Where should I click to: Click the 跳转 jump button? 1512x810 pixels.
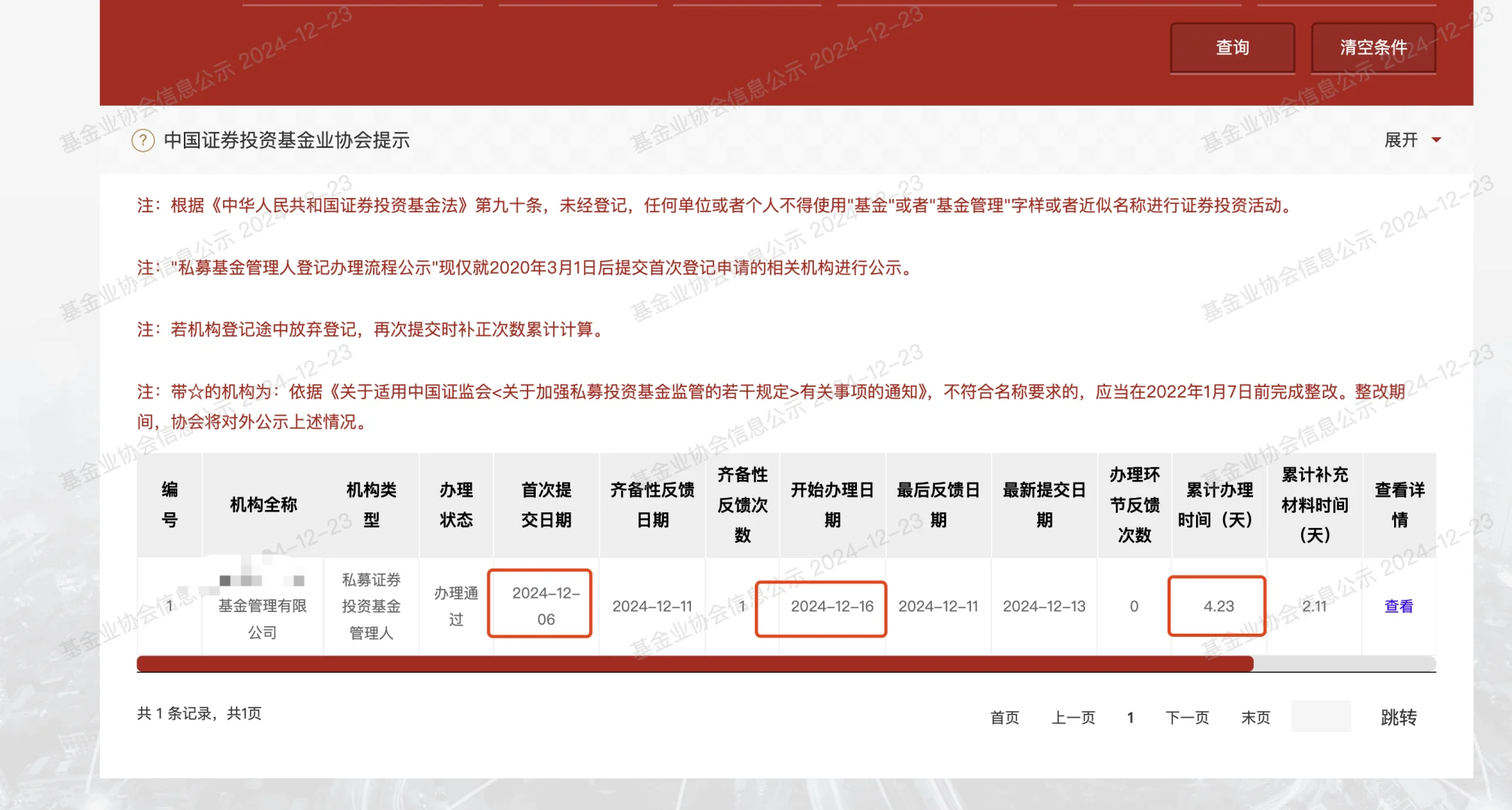pos(1399,718)
